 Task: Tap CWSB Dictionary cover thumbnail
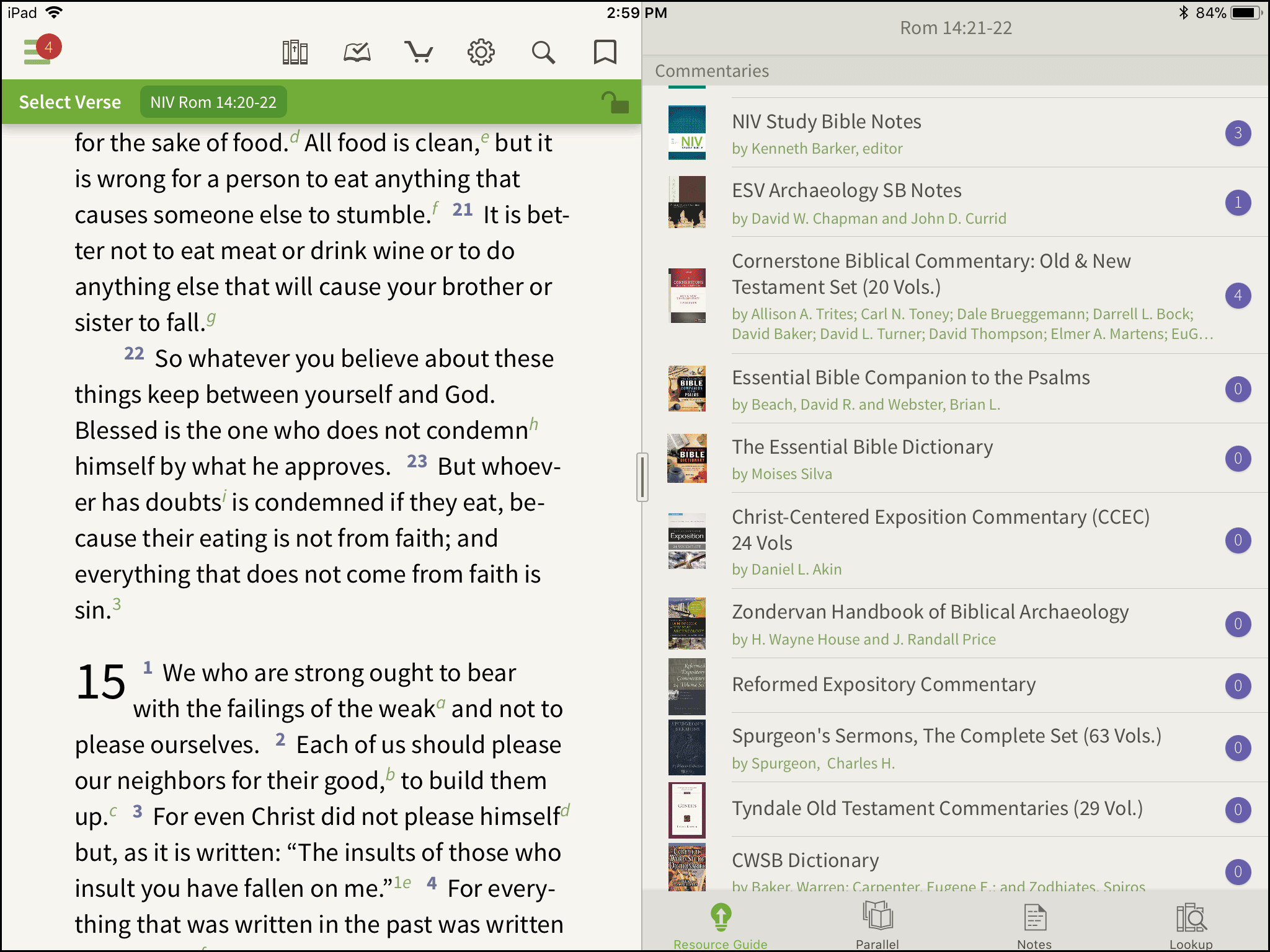(687, 867)
